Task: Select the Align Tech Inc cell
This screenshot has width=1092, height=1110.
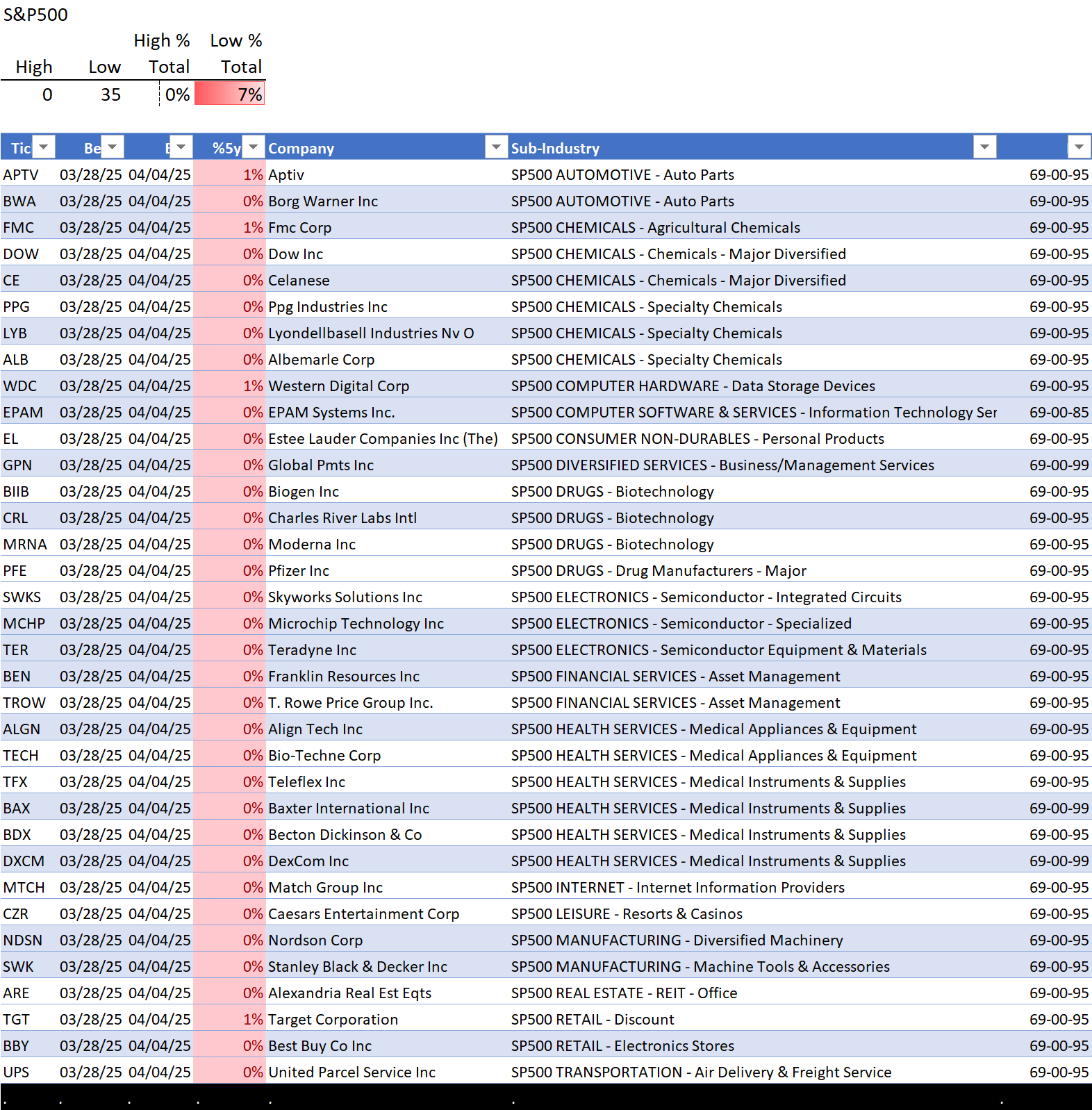Action: click(386, 729)
